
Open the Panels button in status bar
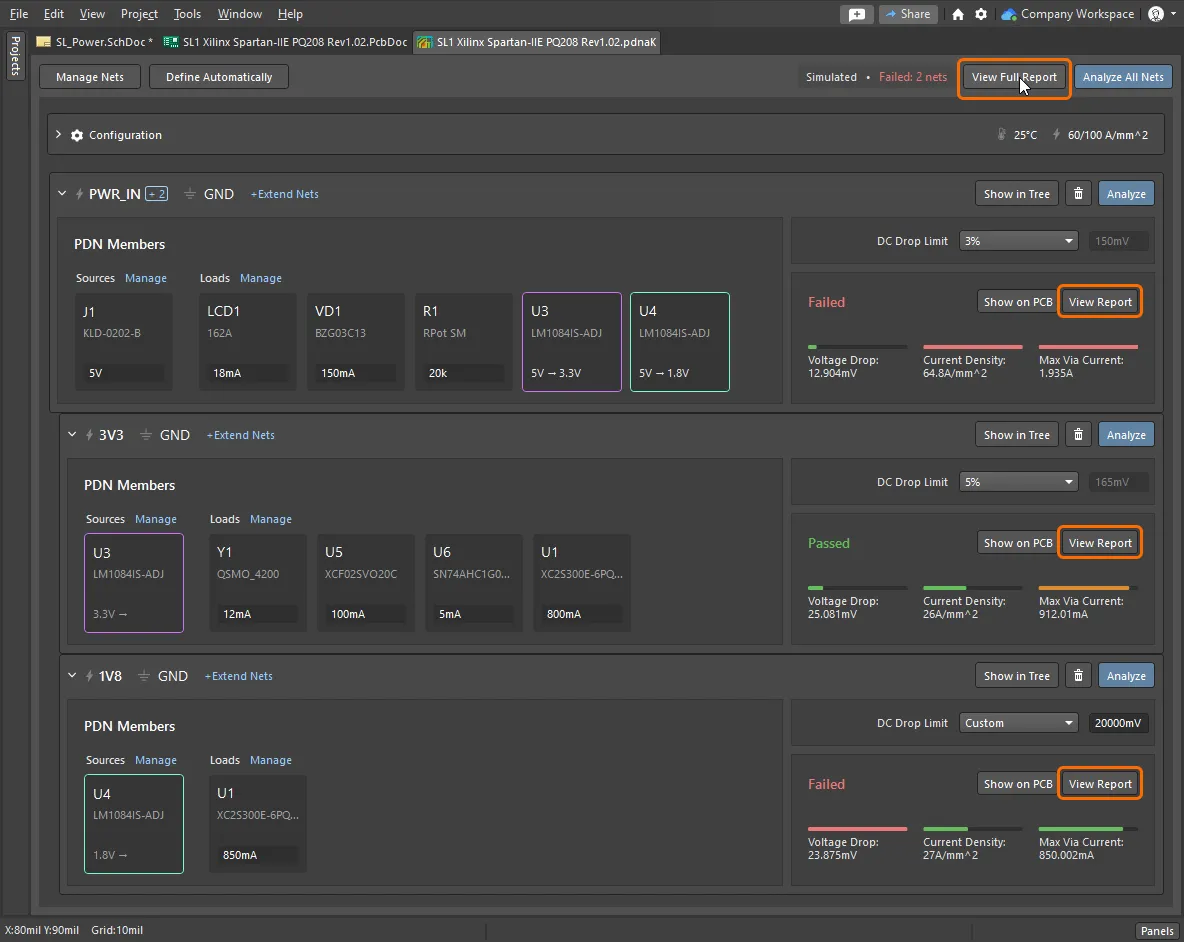[1157, 931]
